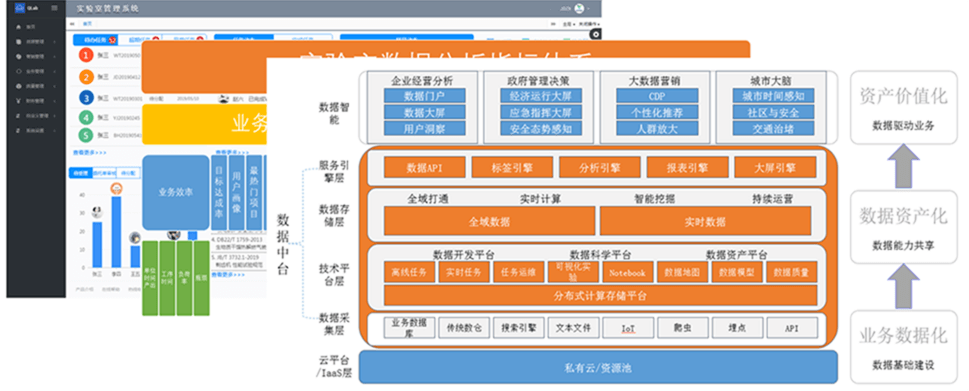Click the Notebook box

click(x=627, y=272)
